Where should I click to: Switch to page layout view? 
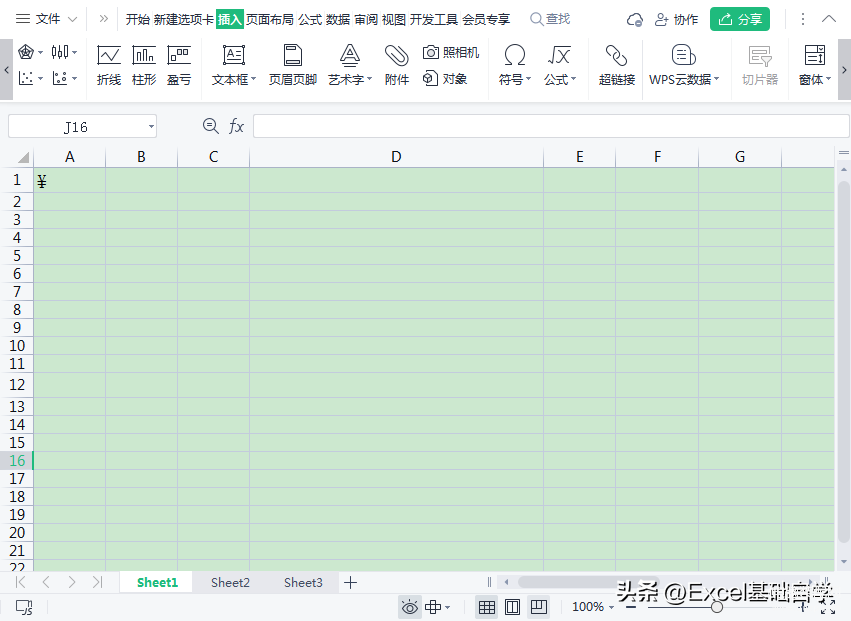[x=512, y=607]
